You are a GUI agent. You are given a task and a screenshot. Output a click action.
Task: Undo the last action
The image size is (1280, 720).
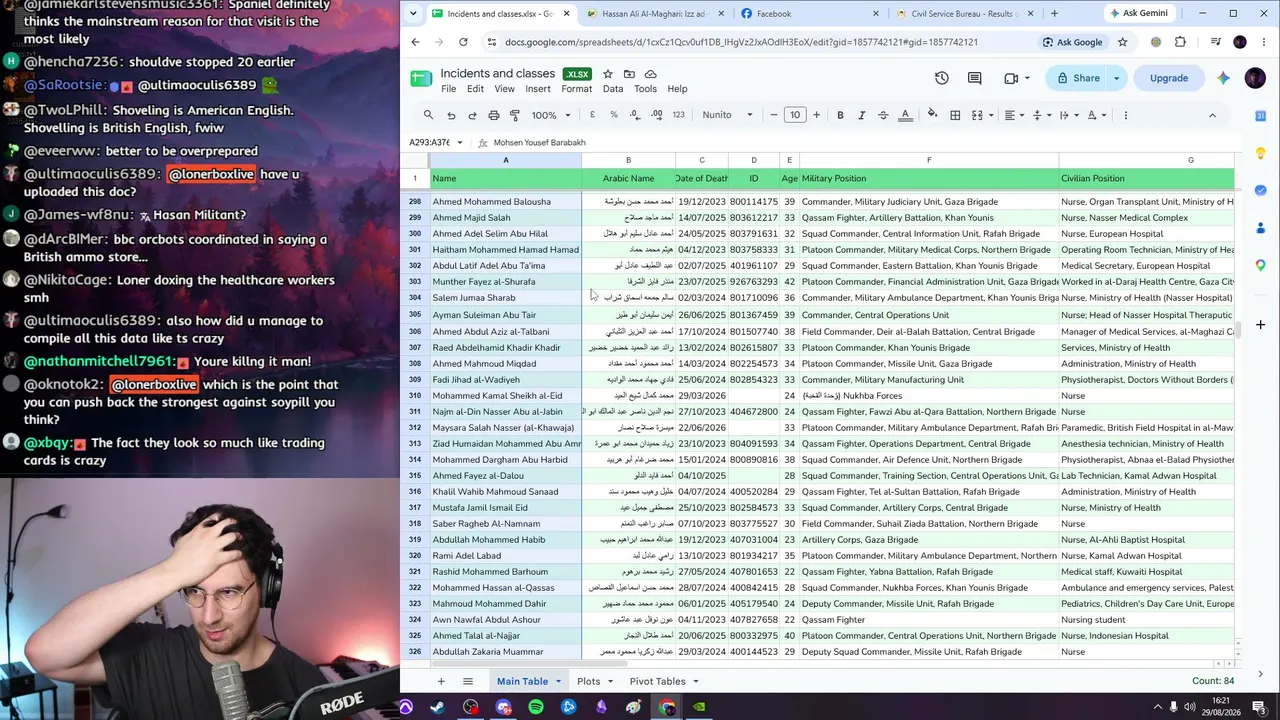click(x=451, y=115)
